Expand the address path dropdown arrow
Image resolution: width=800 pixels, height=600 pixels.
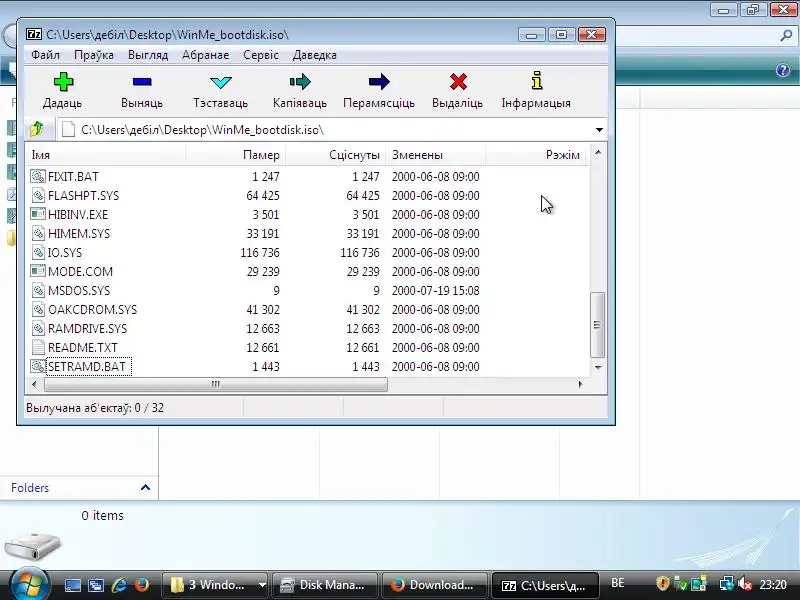tap(599, 130)
